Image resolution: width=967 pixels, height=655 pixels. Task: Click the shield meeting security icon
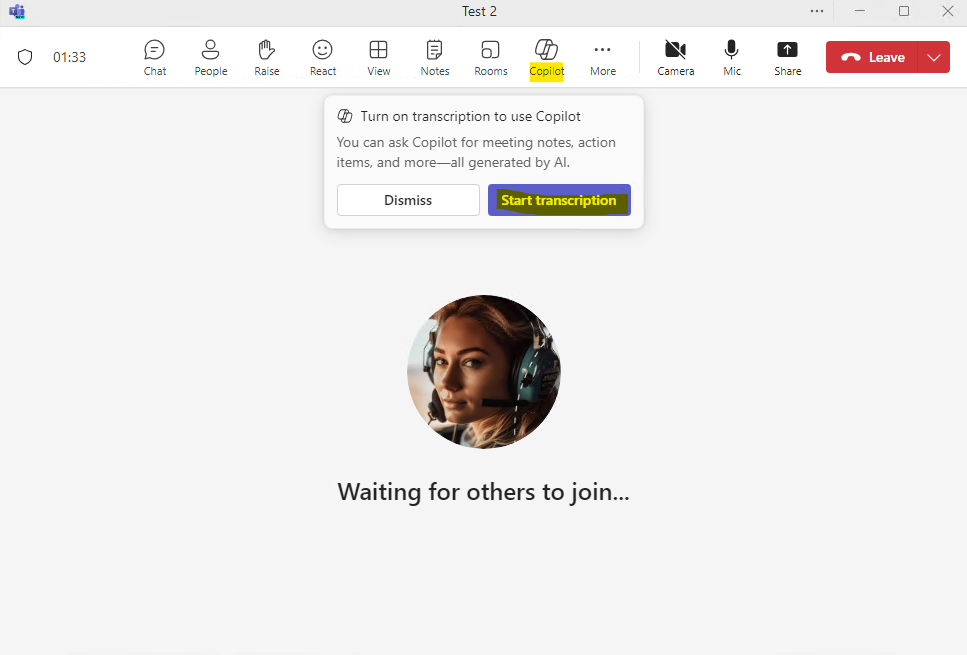tap(25, 57)
